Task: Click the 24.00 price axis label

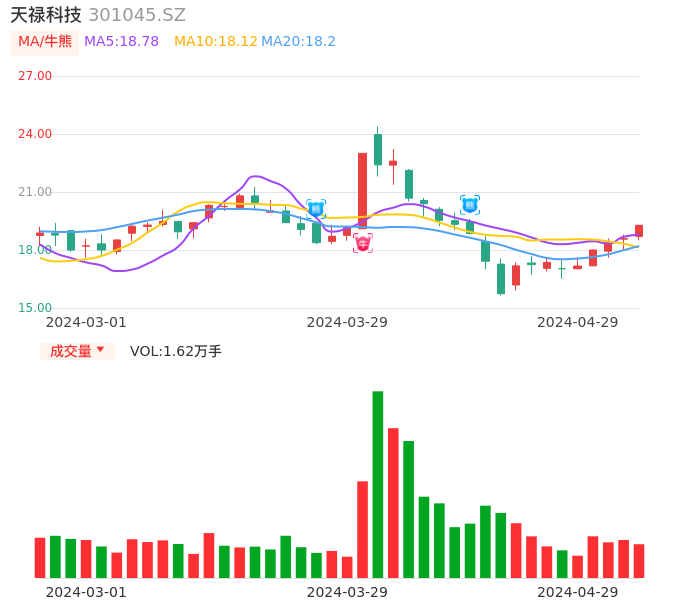Action: point(35,134)
